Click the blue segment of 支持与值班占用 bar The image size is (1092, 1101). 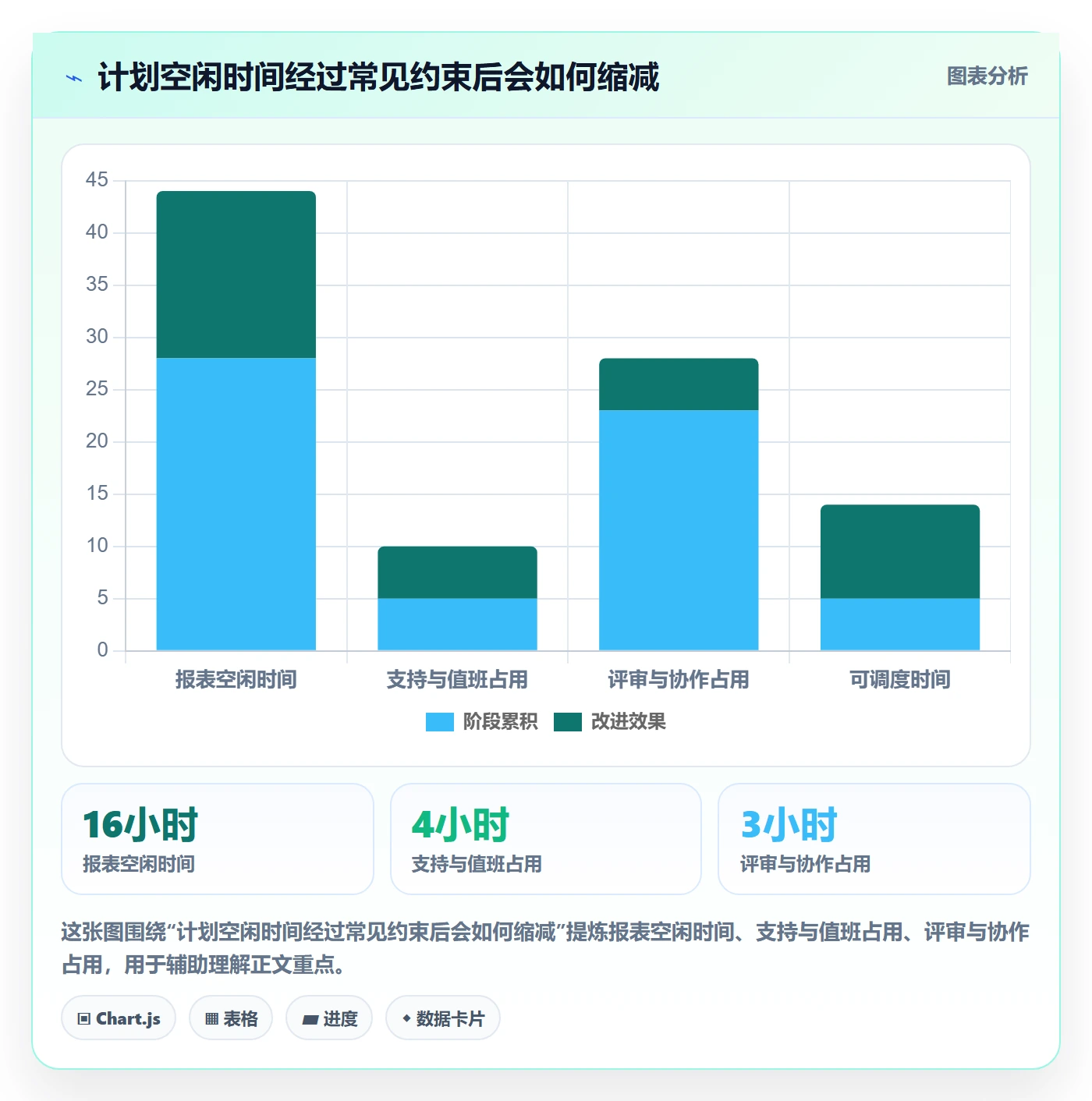tap(458, 624)
